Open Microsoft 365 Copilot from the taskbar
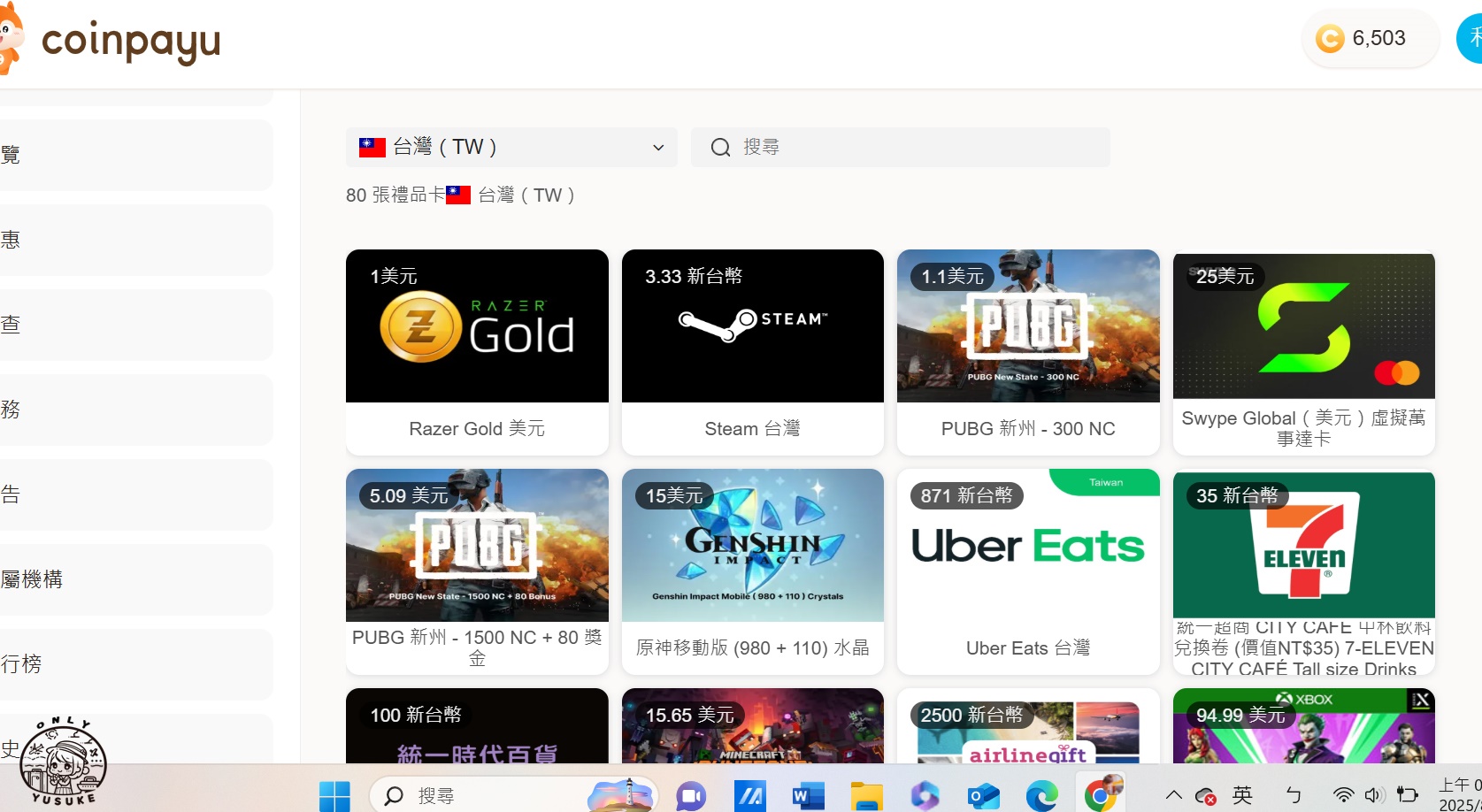 pos(925,796)
